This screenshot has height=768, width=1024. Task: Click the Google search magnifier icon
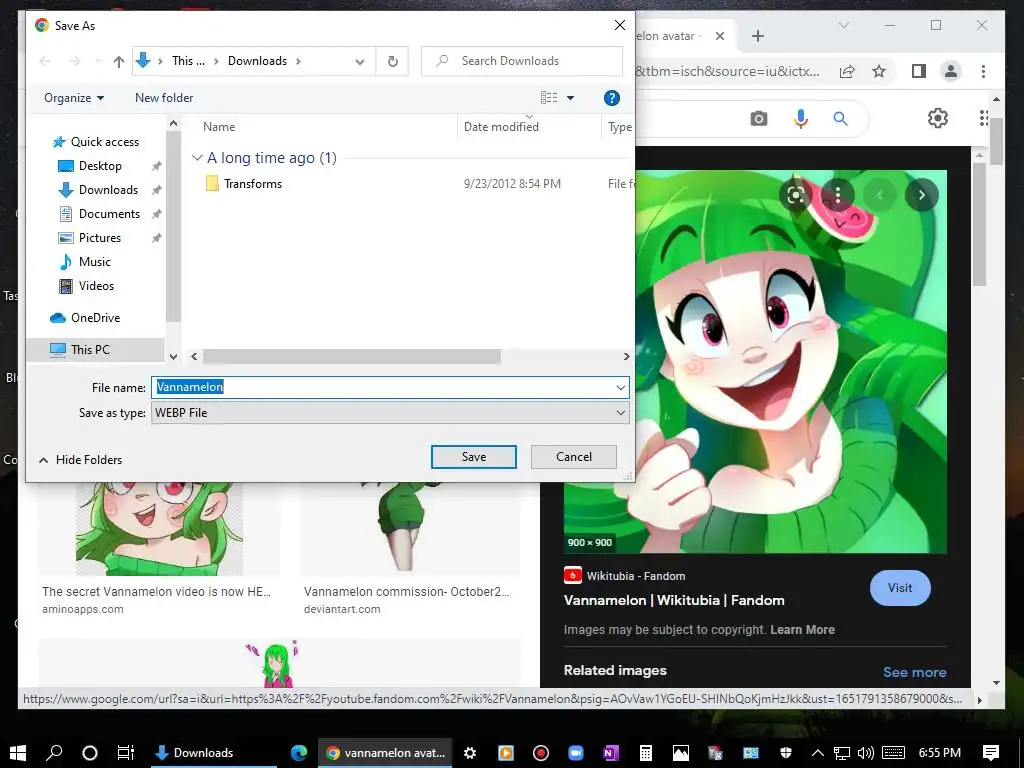[840, 119]
